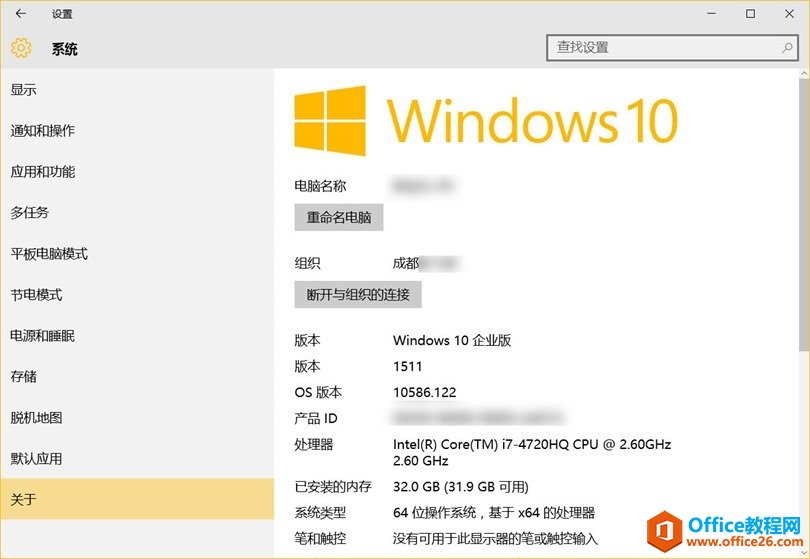
Task: Click the 重命名电脑 button
Action: coord(339,218)
